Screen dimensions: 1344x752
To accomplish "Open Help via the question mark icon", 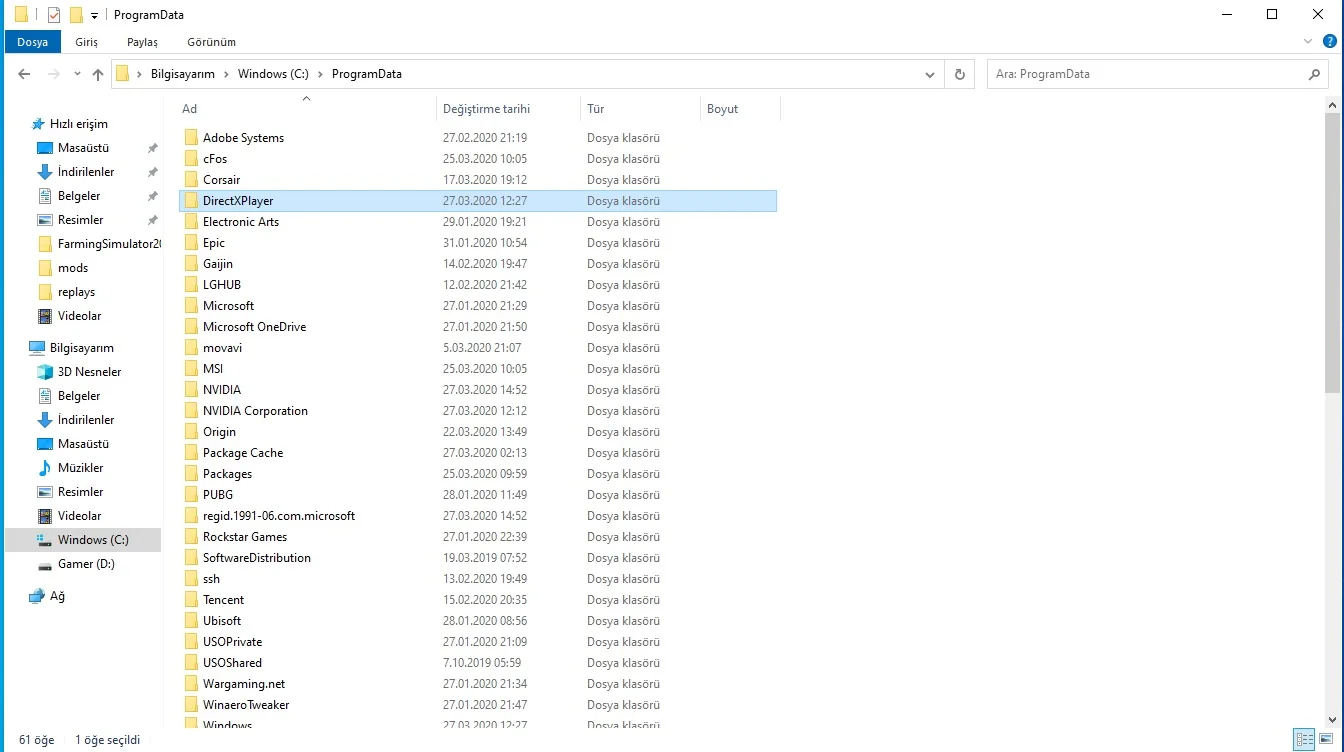I will (x=1330, y=41).
